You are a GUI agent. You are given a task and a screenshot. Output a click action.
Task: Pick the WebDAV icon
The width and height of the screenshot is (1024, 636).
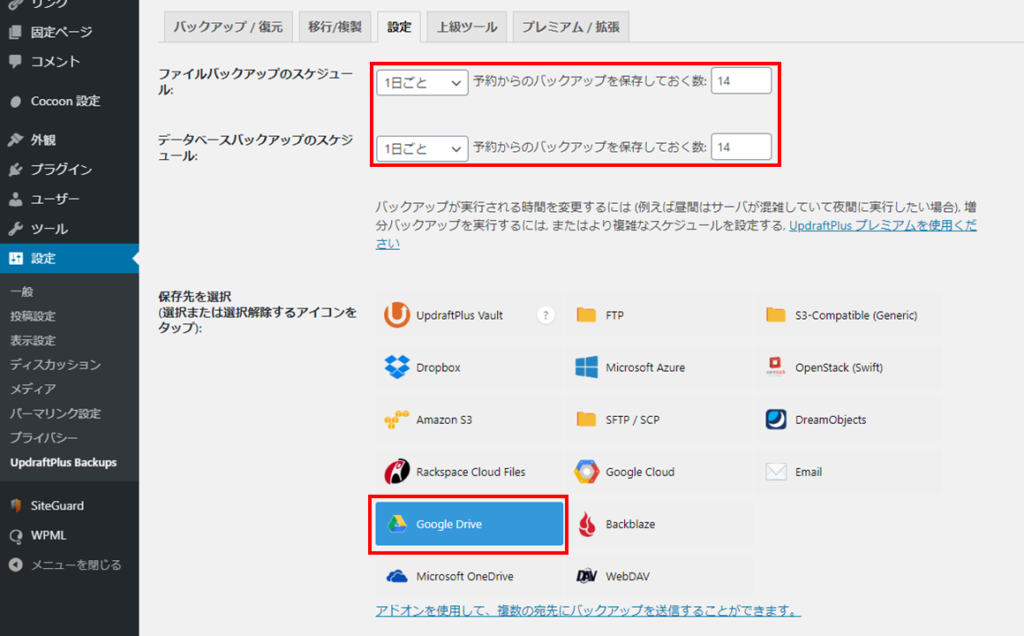(586, 576)
